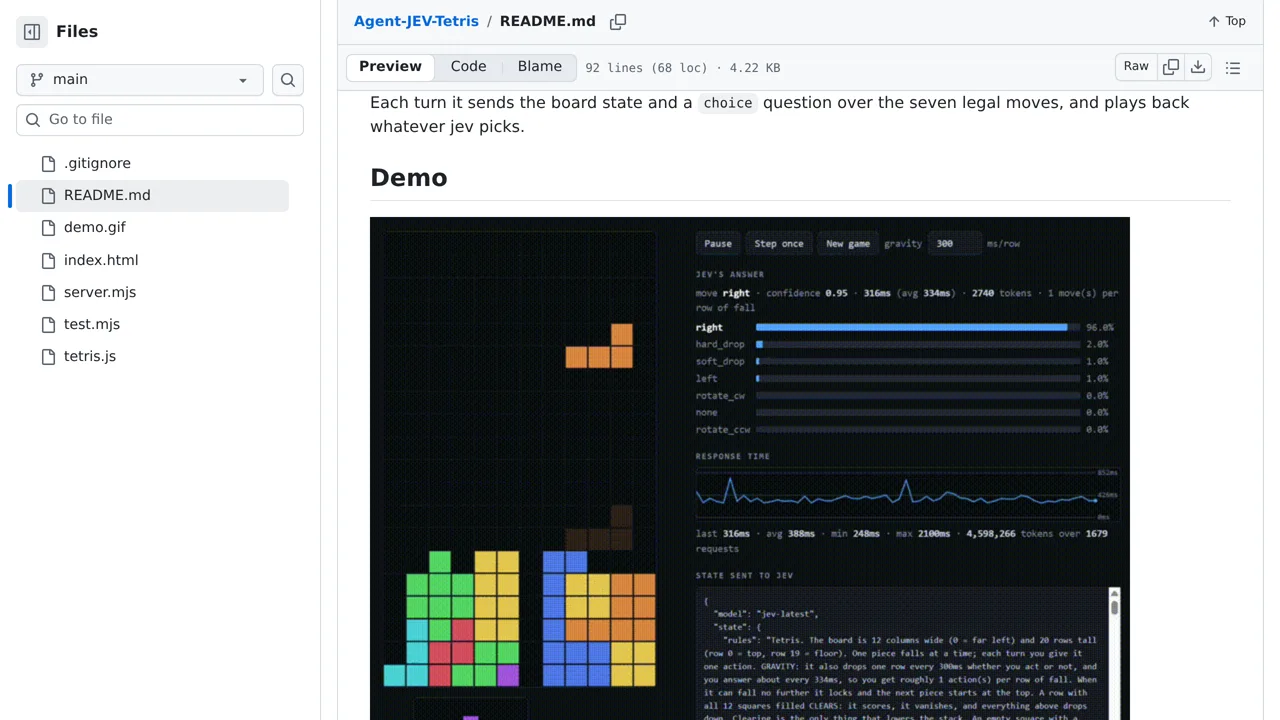Click Step once in the demo

click(779, 243)
